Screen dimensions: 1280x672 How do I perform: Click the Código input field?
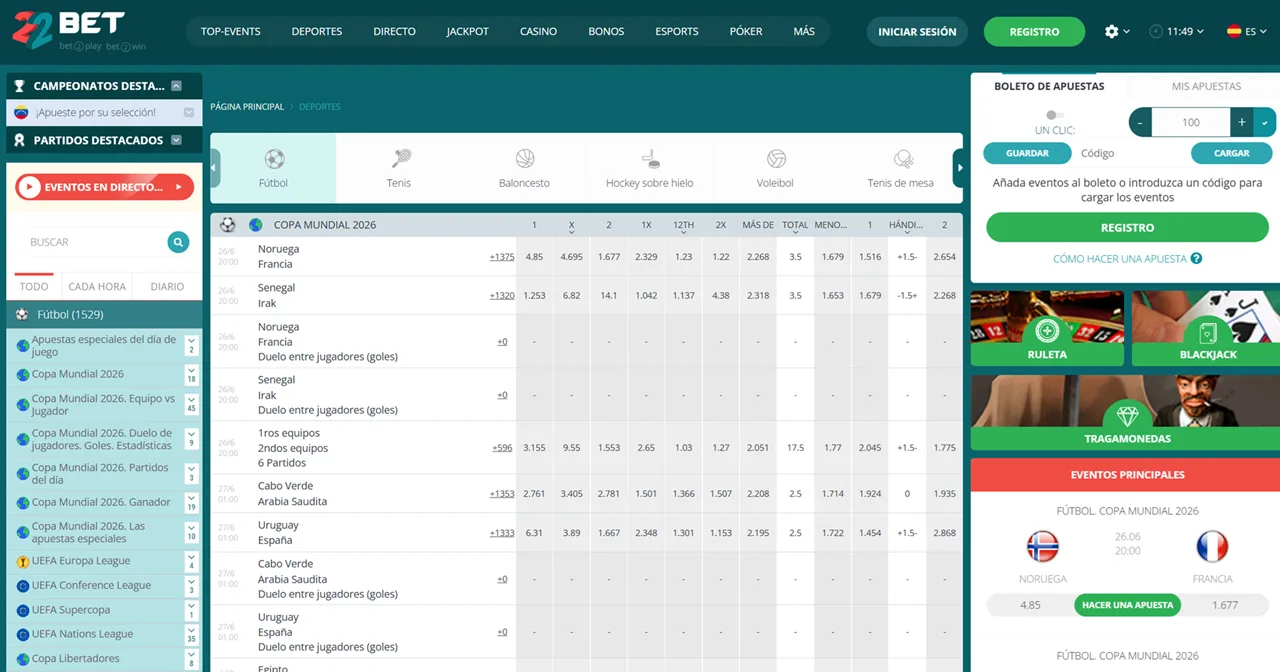(1130, 153)
